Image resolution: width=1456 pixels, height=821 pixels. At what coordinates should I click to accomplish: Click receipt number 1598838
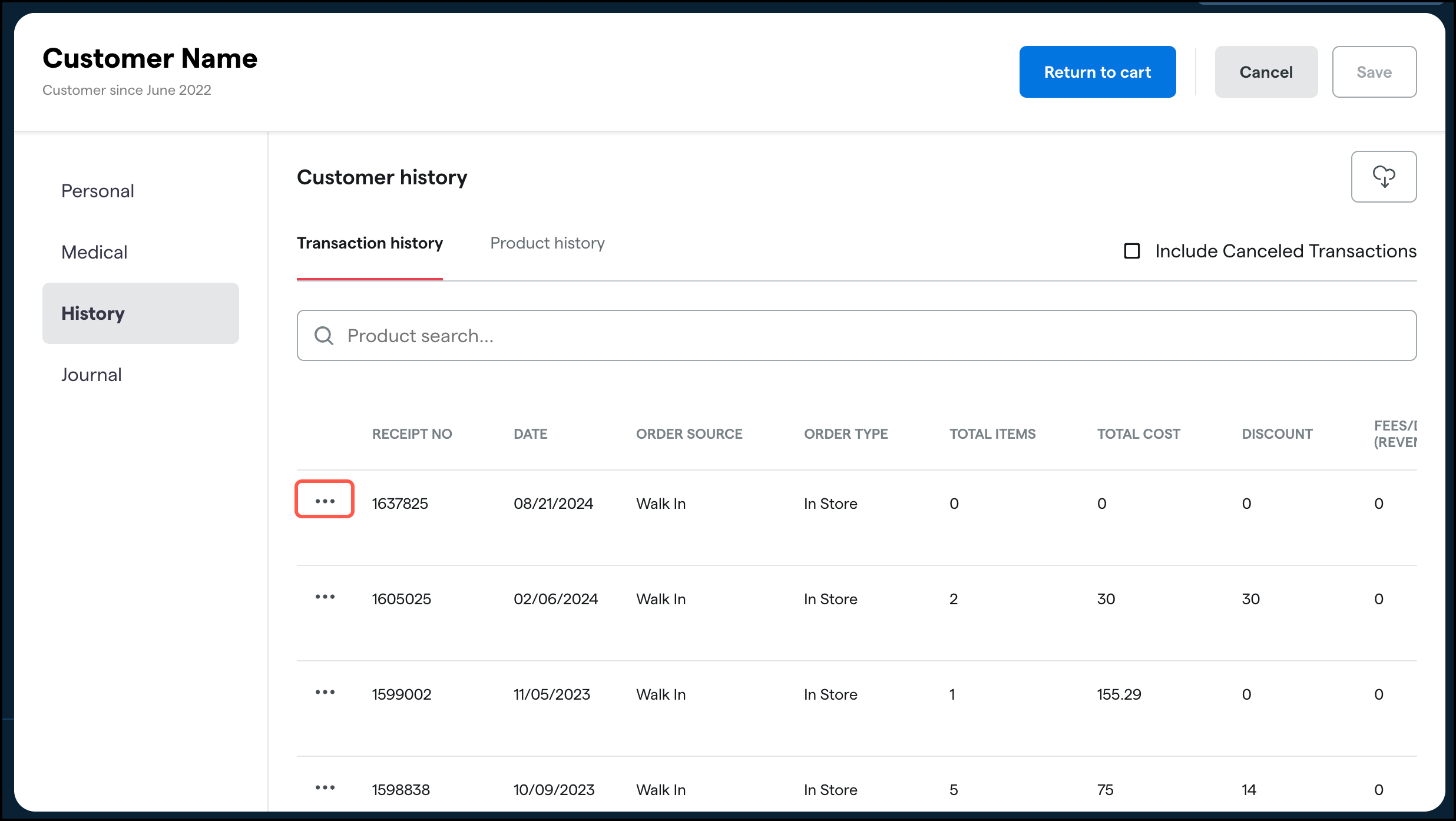pos(401,790)
